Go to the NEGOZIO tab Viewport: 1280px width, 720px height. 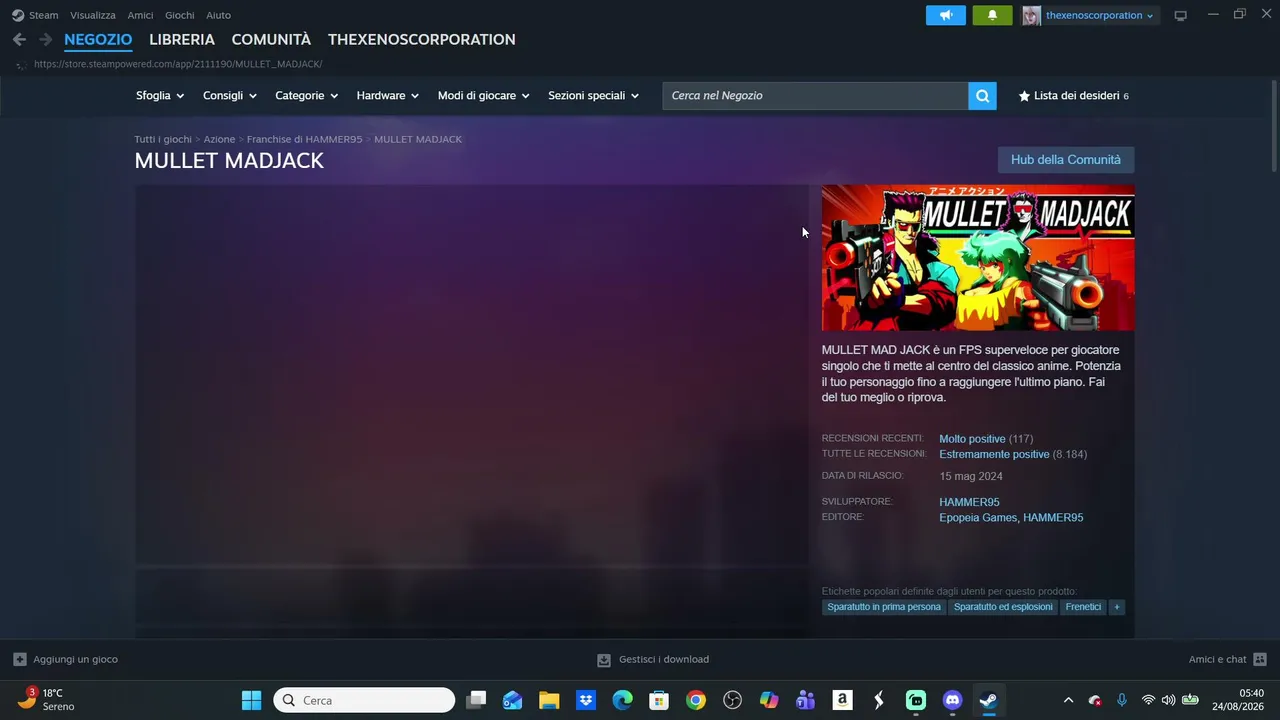tap(98, 39)
